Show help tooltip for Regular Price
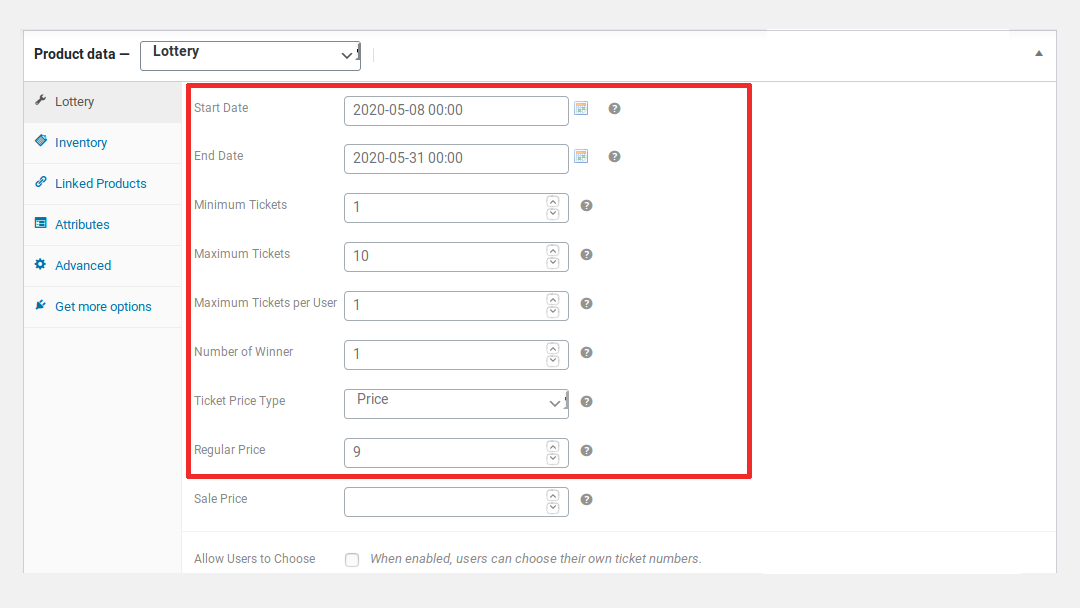Screen dimensions: 1080x608 586,451
